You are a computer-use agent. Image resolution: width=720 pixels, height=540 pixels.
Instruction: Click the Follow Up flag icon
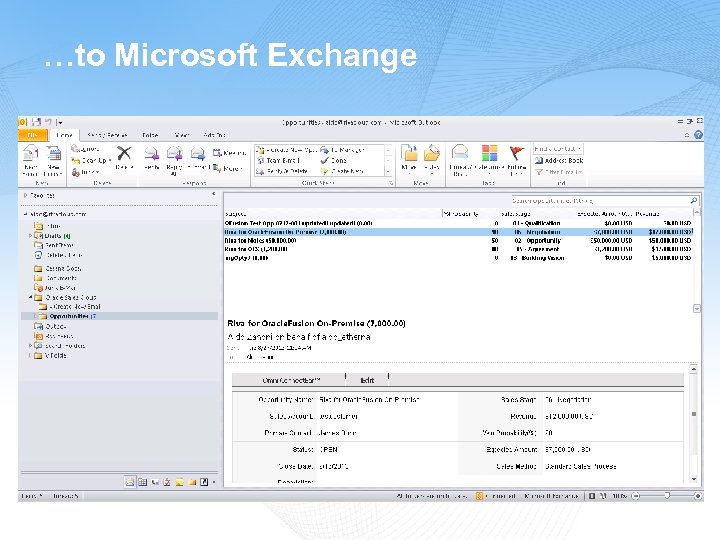coord(517,152)
